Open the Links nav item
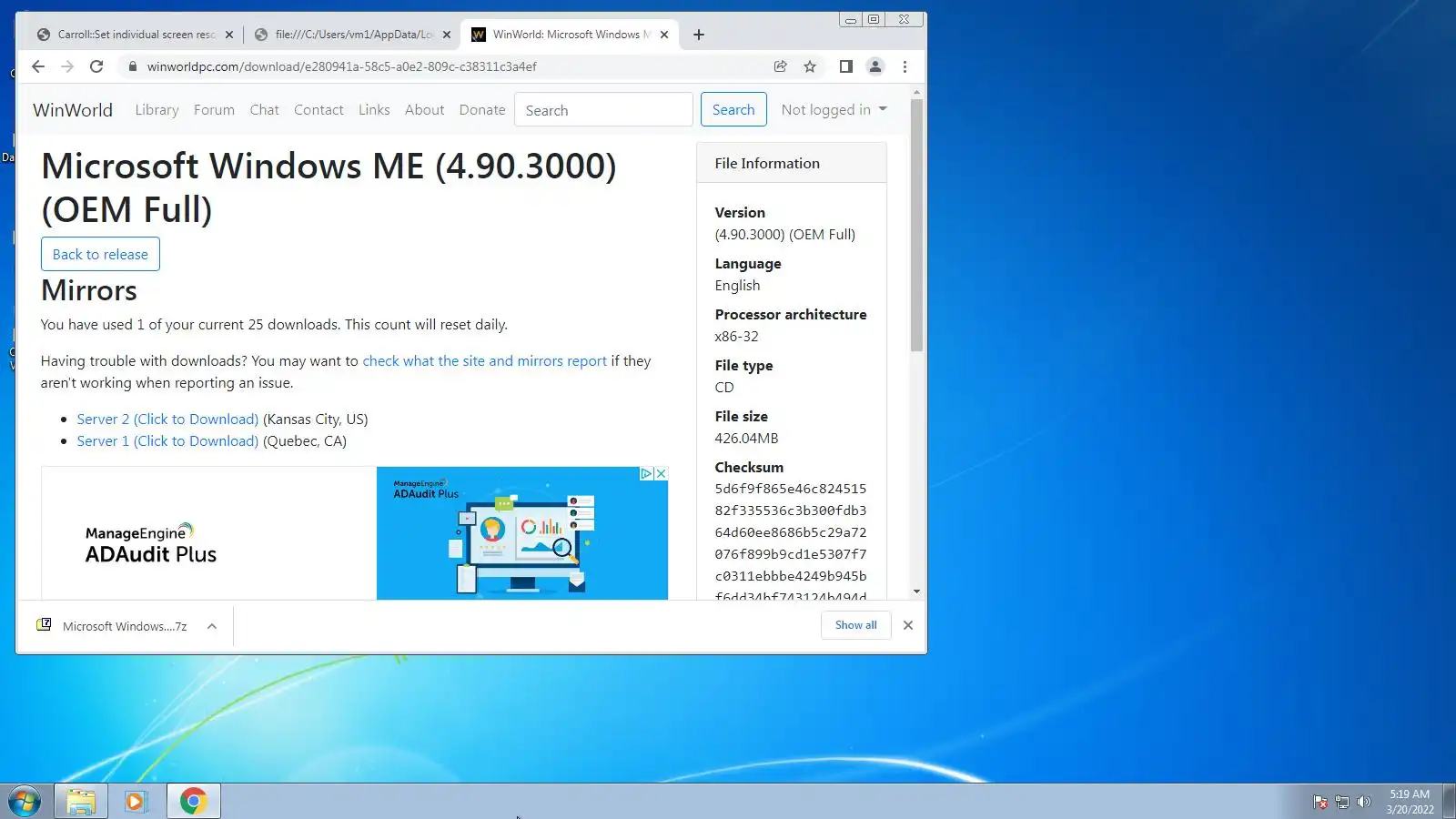 pyautogui.click(x=374, y=110)
